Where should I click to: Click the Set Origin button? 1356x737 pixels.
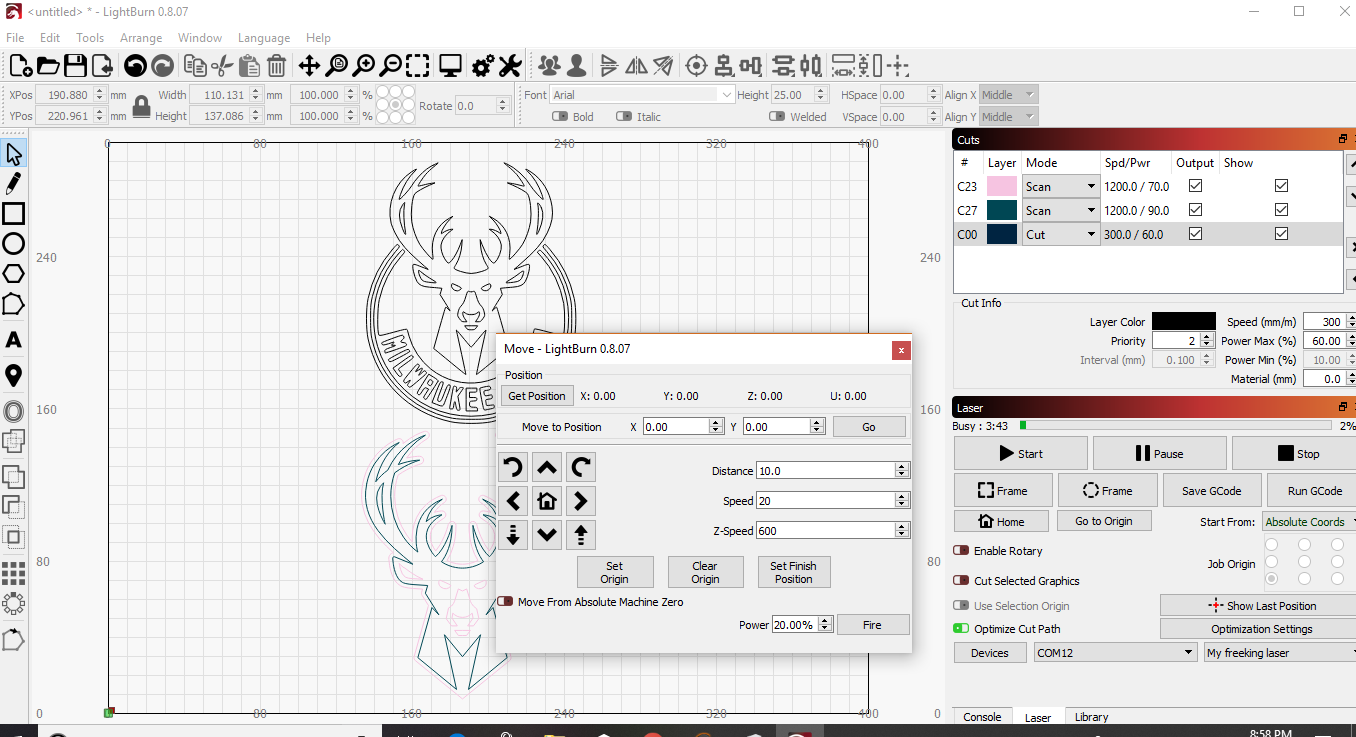(614, 572)
